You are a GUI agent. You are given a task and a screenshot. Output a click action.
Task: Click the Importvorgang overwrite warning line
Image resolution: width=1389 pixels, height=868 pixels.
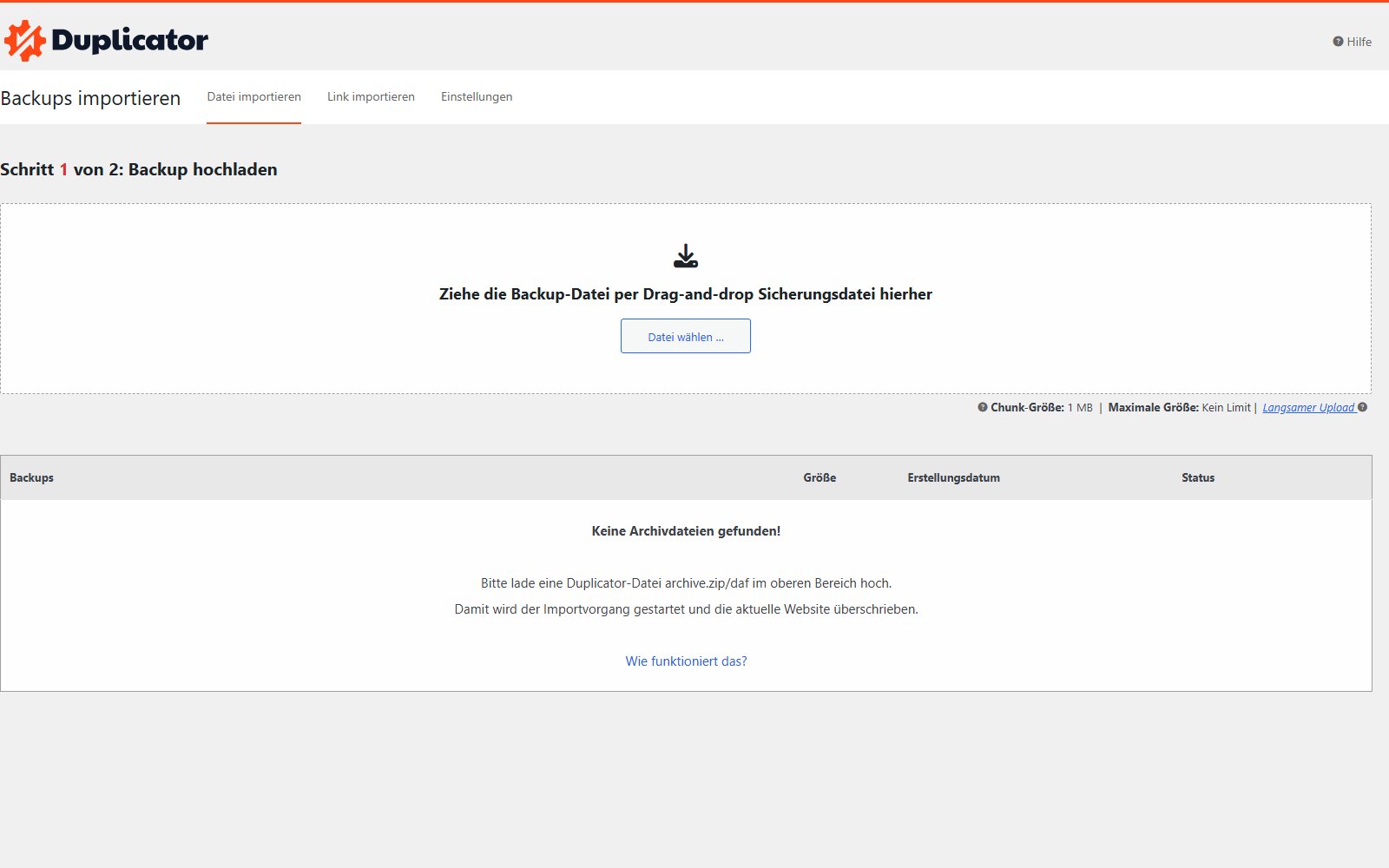coord(686,609)
